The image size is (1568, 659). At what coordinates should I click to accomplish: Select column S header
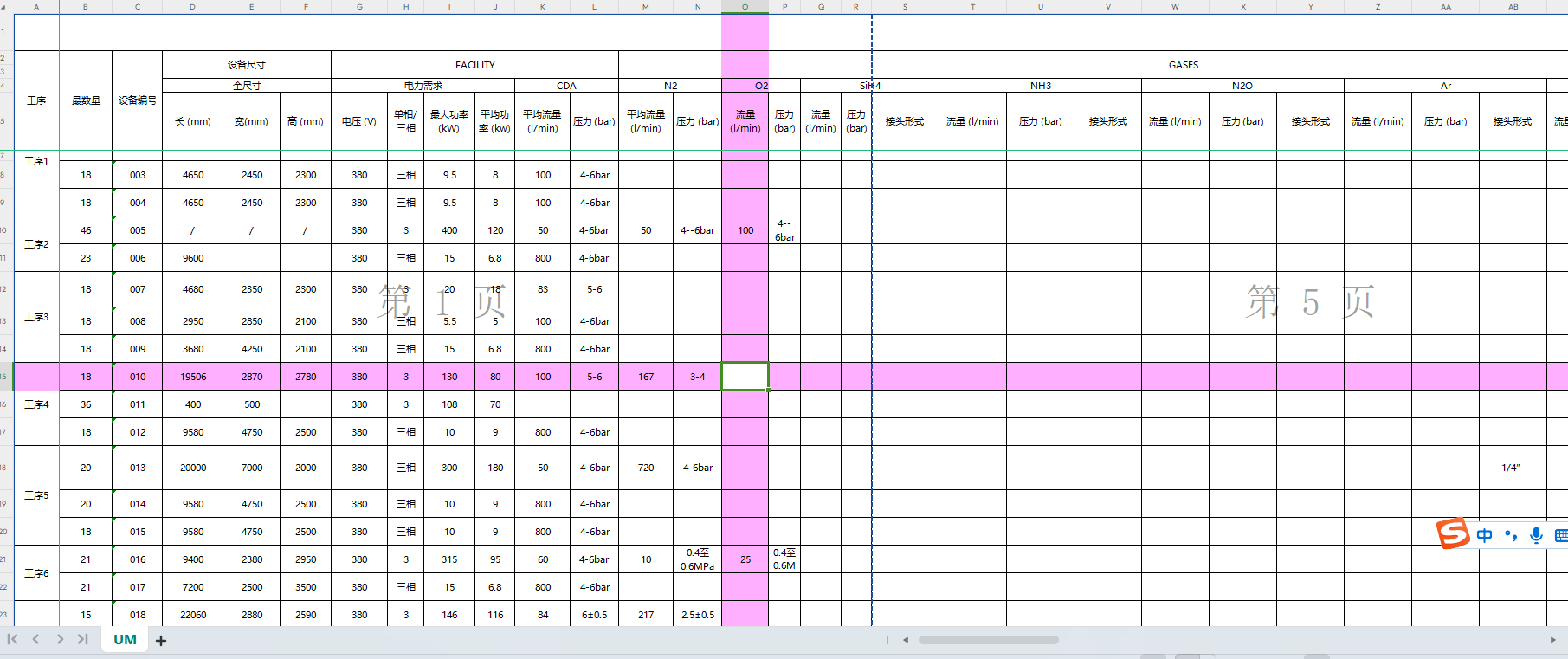(905, 7)
